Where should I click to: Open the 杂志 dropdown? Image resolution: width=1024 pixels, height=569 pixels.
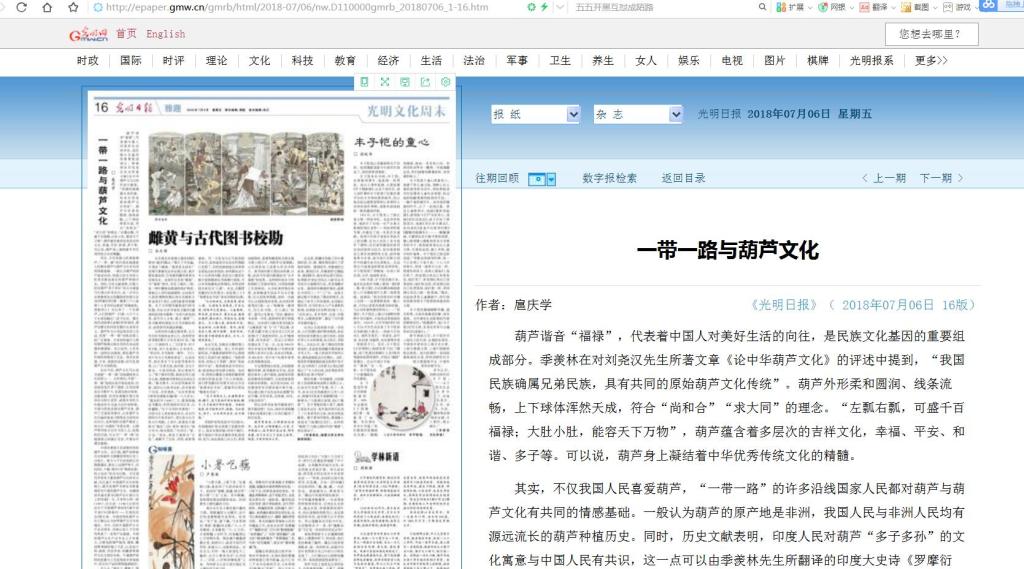[637, 115]
